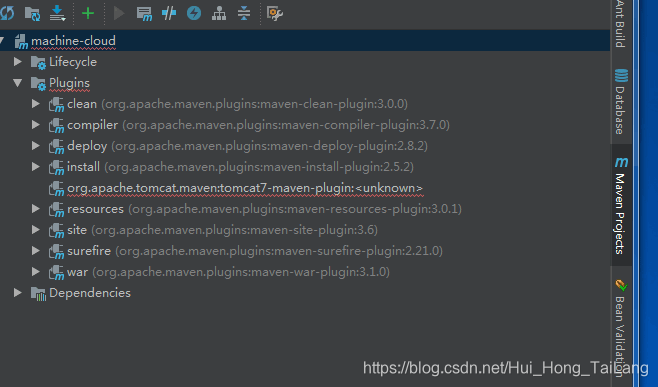Click the install plugin Maven icon

[56, 167]
